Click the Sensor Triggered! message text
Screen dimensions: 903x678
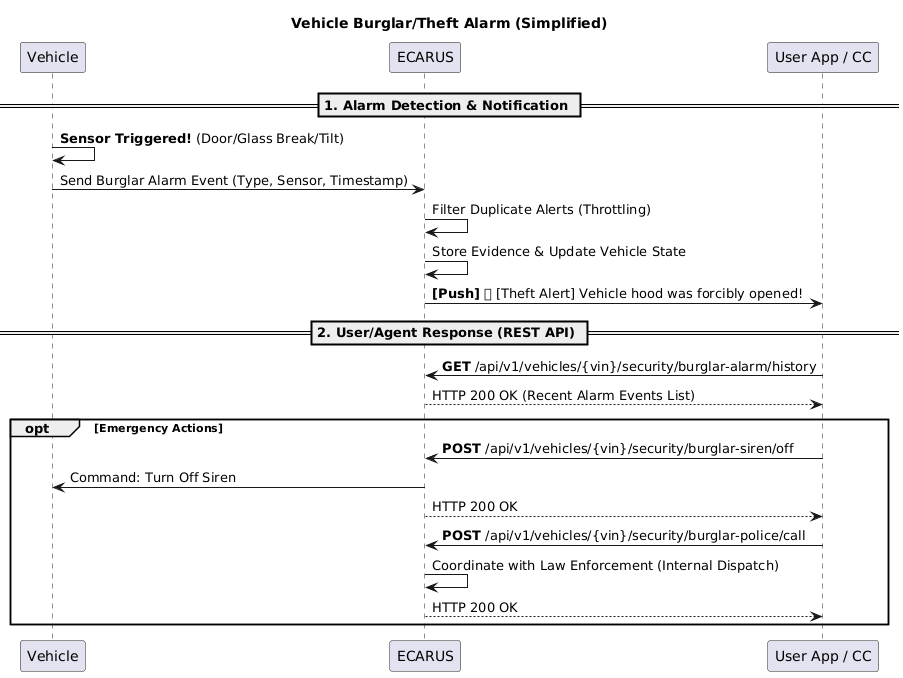pyautogui.click(x=202, y=139)
